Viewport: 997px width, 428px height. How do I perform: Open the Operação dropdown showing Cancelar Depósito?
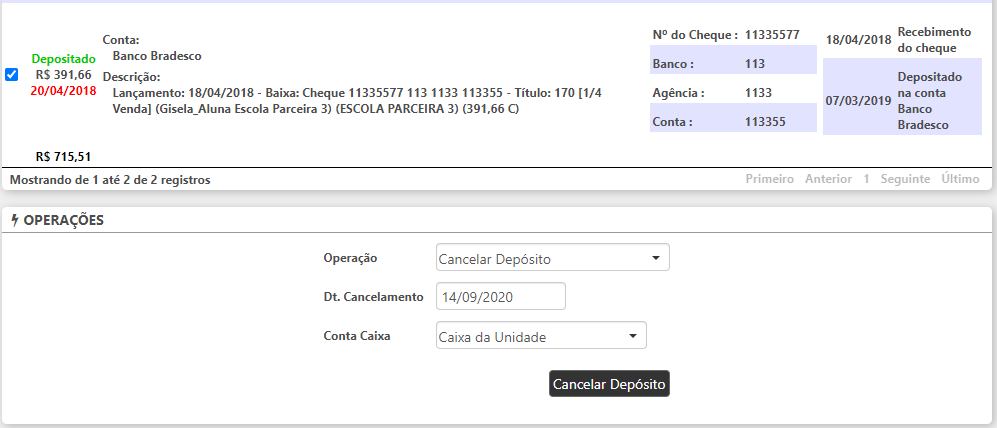tap(553, 259)
